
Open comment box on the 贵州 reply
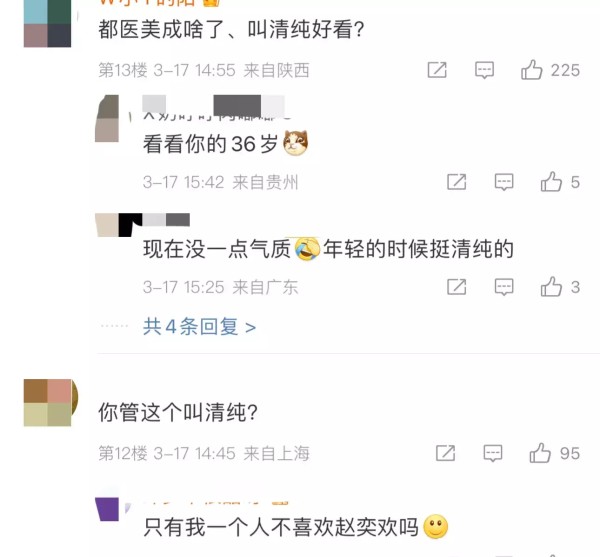point(504,182)
